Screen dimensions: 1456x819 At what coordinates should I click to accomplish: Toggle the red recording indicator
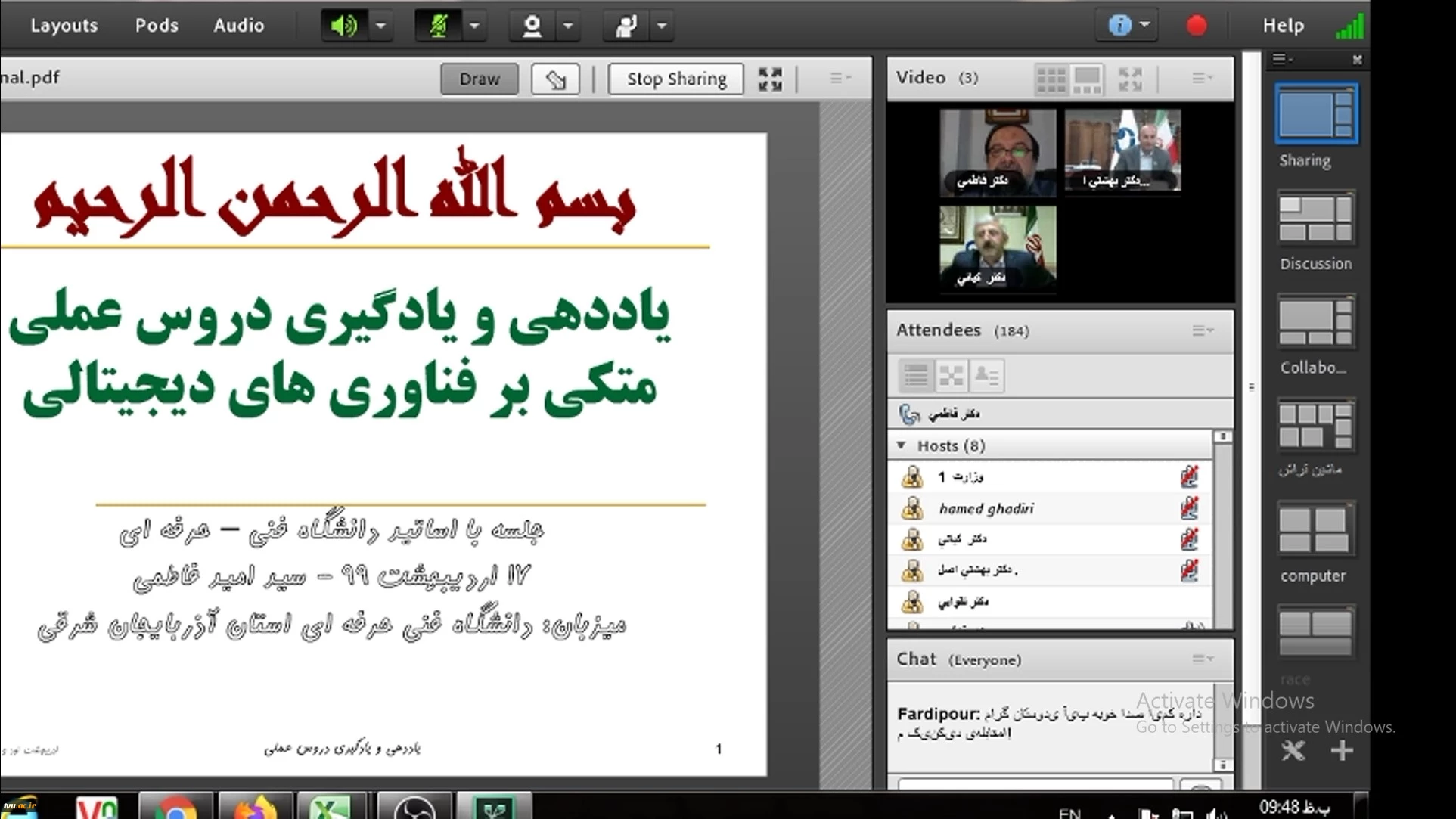[1197, 26]
